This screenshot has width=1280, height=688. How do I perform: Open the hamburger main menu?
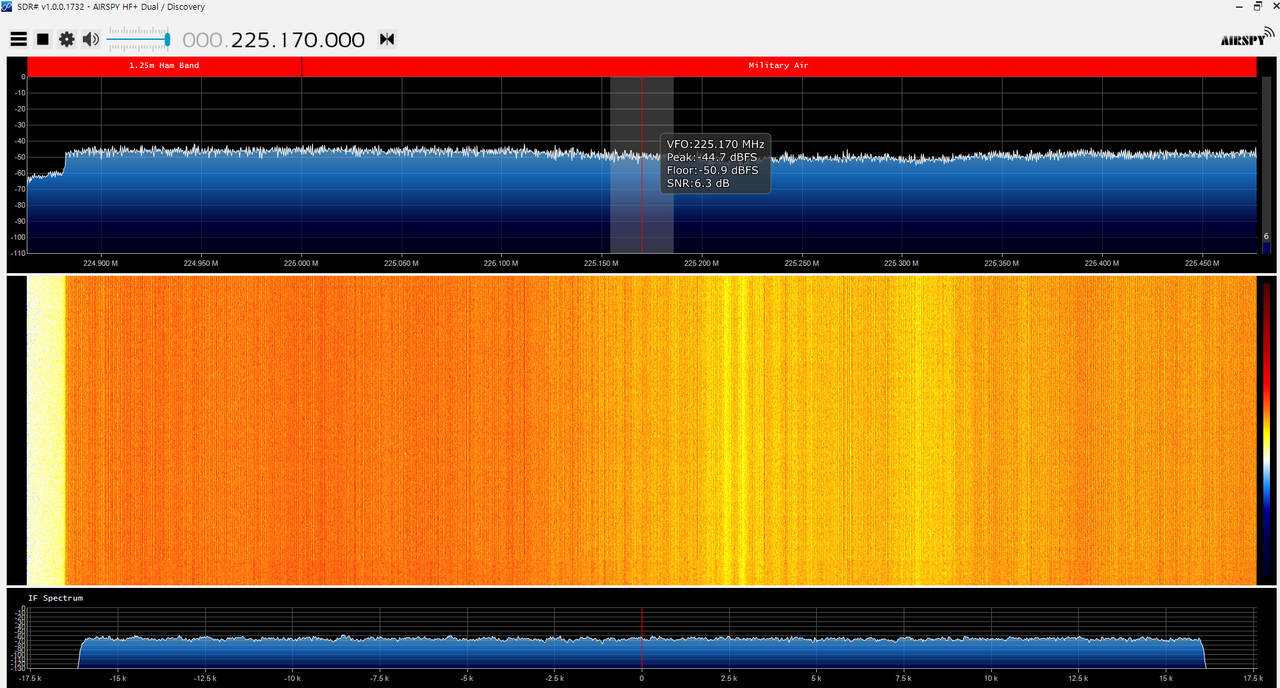pyautogui.click(x=18, y=40)
